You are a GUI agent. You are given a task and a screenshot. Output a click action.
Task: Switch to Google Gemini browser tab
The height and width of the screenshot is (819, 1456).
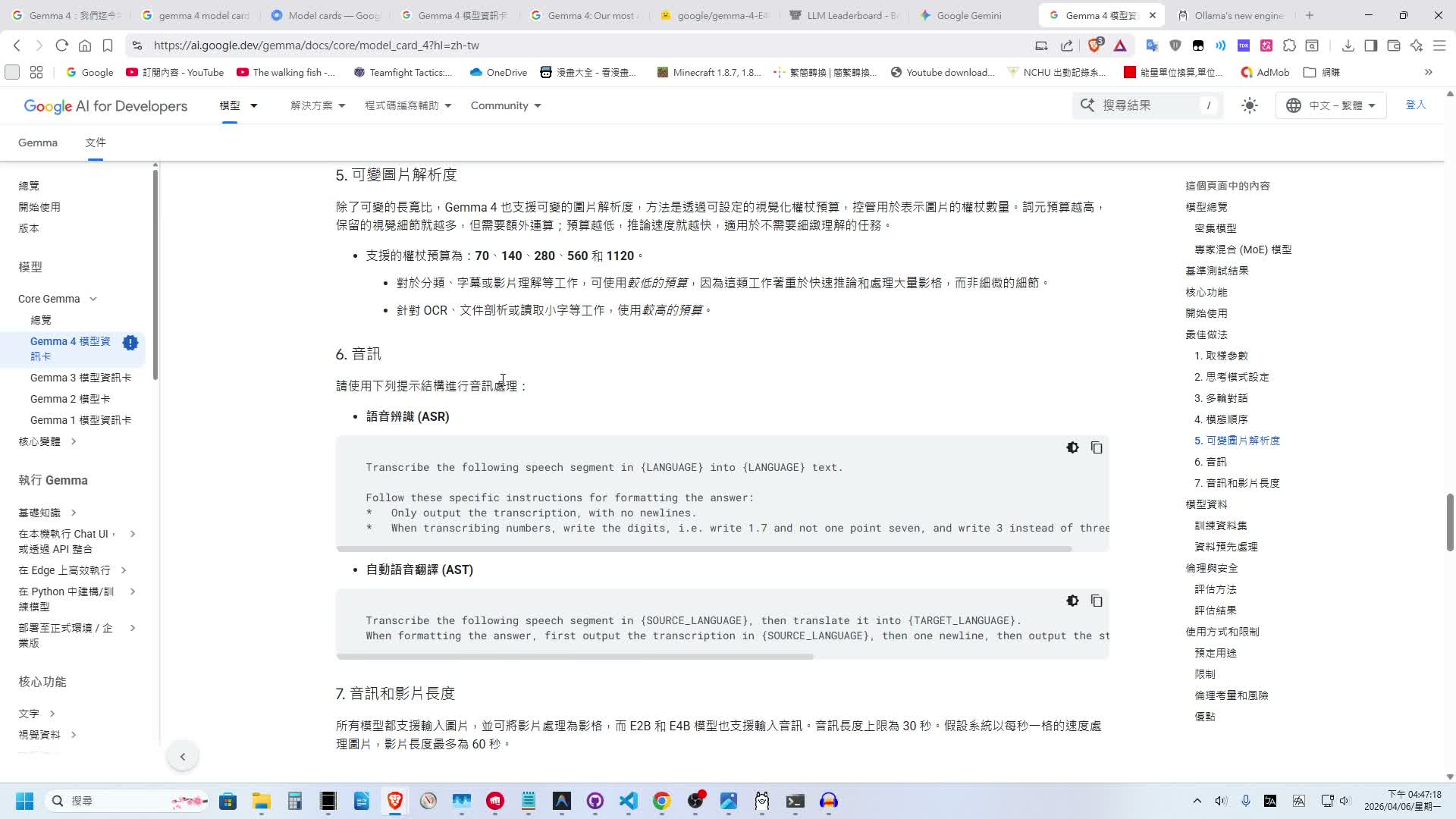(968, 15)
